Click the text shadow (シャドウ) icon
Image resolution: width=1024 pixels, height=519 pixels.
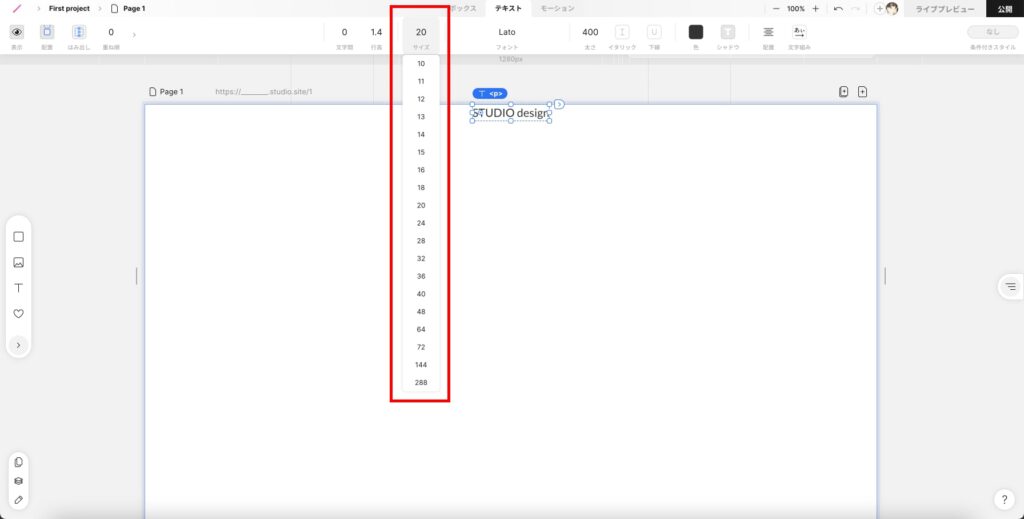727,32
